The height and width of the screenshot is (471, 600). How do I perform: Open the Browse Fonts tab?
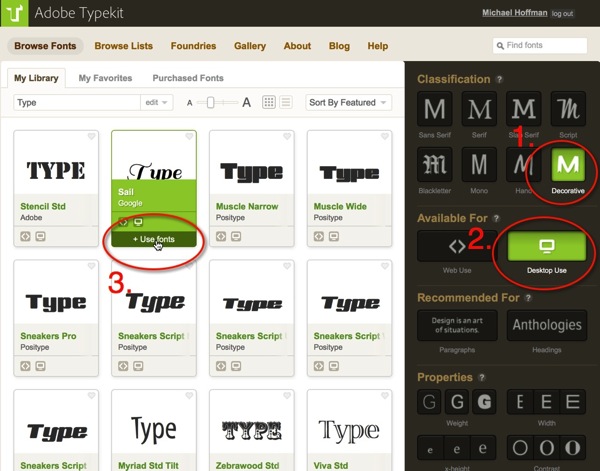45,46
